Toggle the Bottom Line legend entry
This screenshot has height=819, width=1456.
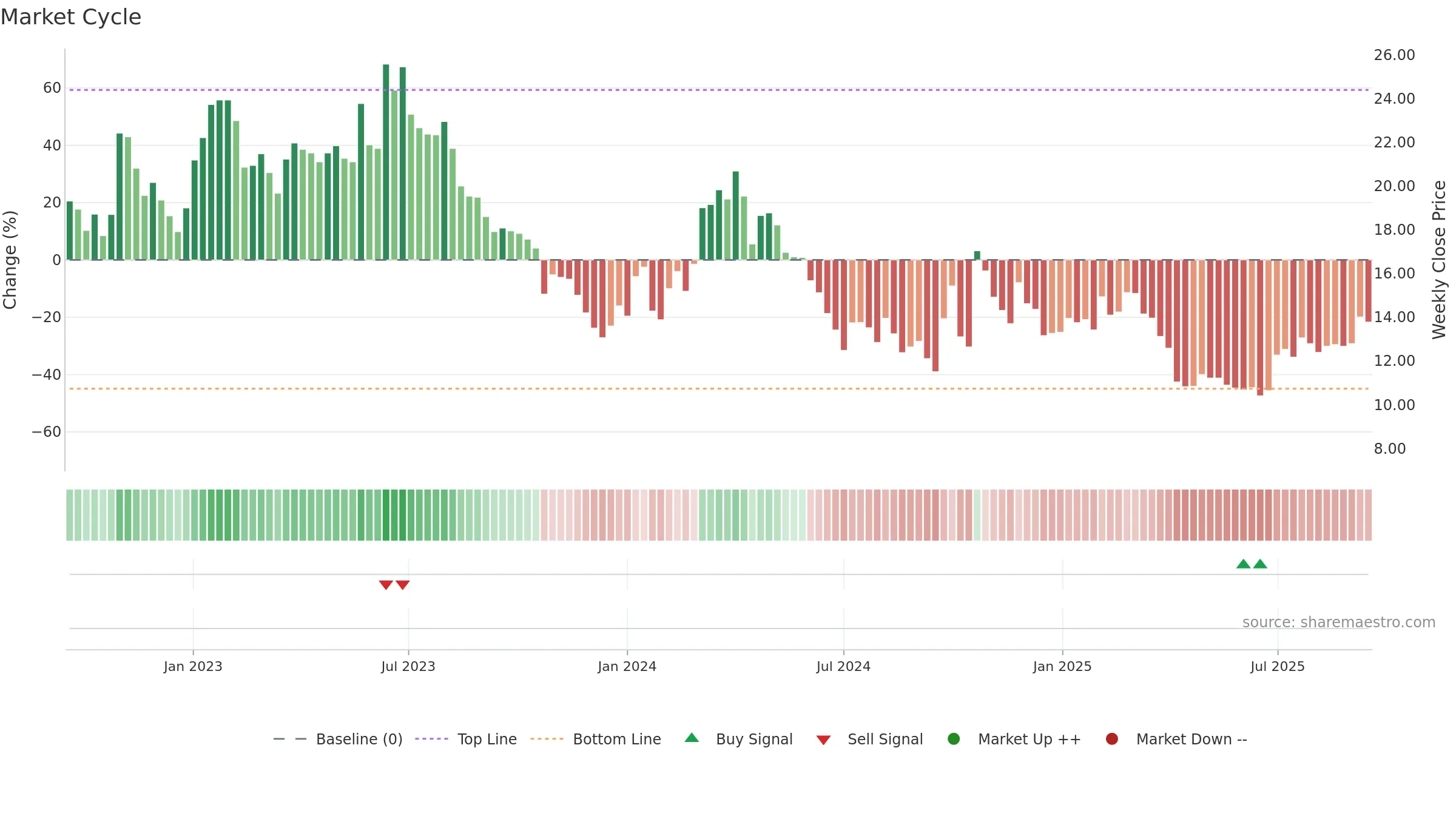pyautogui.click(x=596, y=739)
